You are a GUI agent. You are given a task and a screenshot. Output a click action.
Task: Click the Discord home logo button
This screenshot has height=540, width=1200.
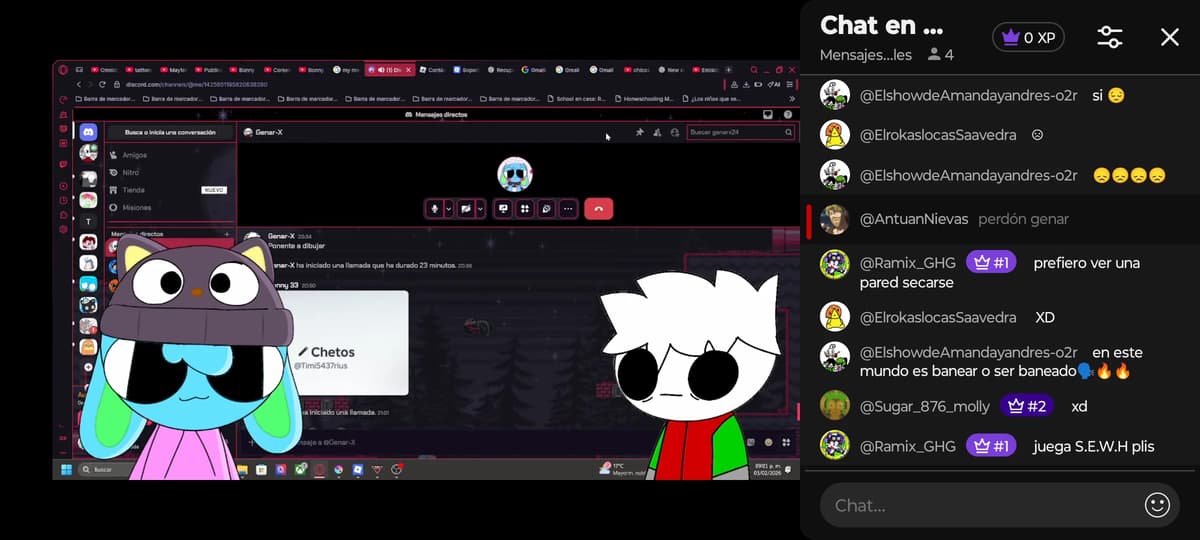coord(88,132)
